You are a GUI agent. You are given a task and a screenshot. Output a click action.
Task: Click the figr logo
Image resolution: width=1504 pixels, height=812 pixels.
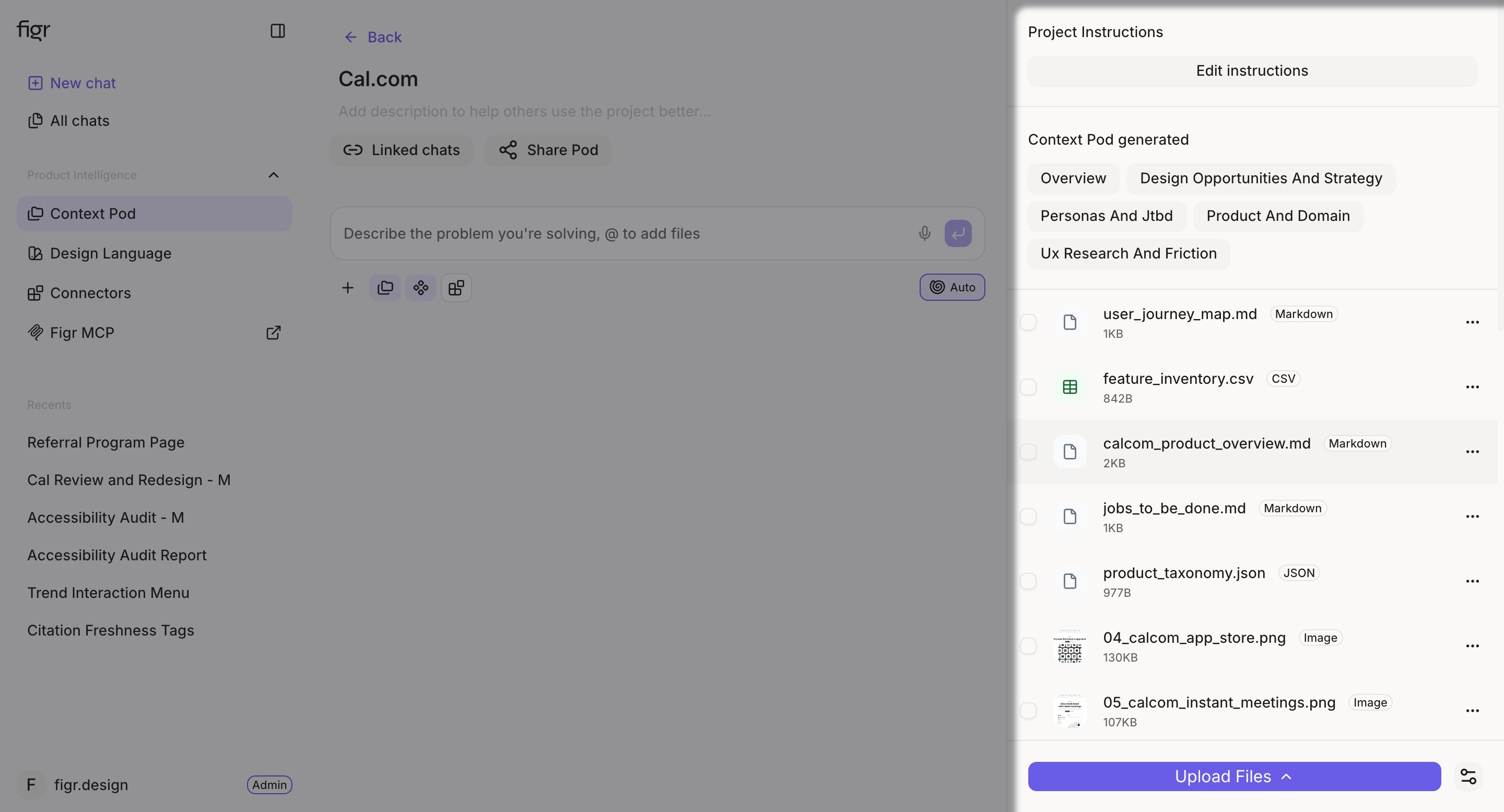(33, 30)
